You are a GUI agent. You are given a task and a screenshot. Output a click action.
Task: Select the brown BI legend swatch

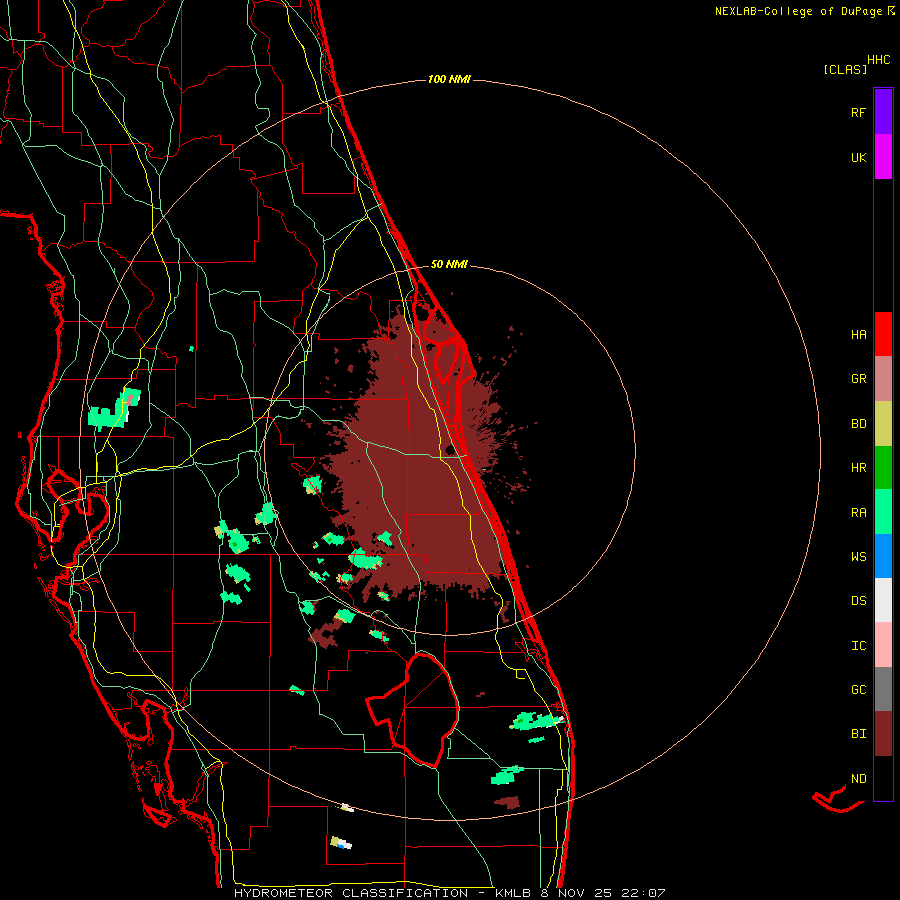point(883,734)
